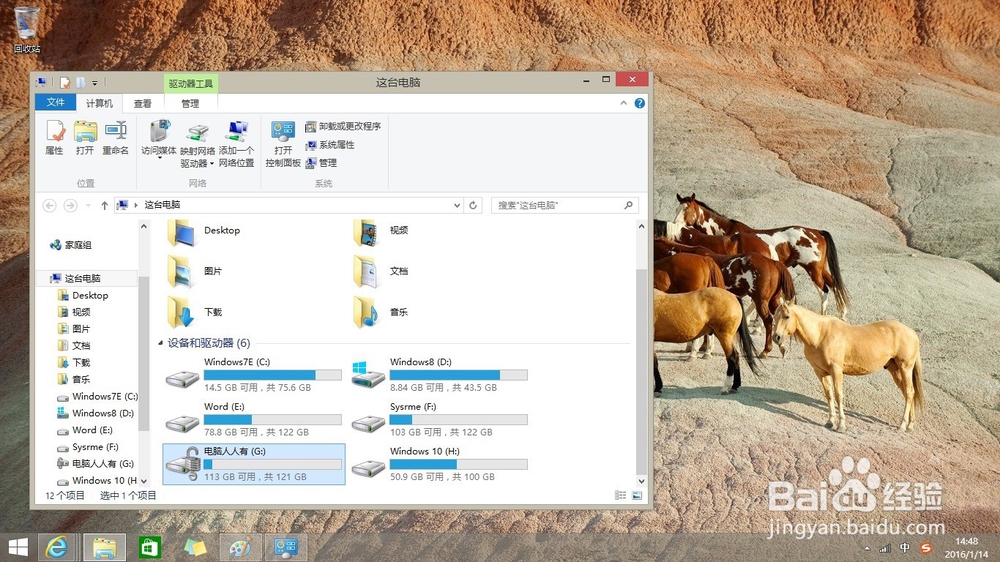Click the Forward navigation arrow

(70, 205)
